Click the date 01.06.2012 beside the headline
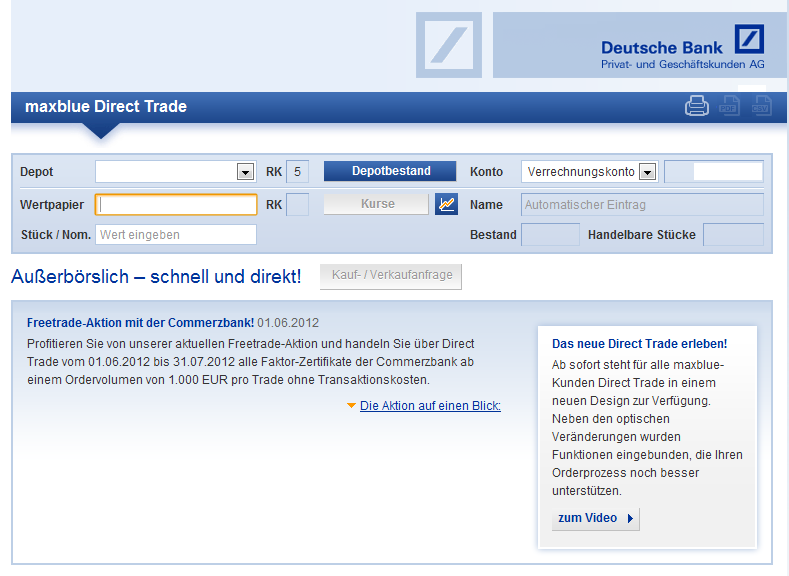Screen dimensions: 789x576 tap(288, 323)
